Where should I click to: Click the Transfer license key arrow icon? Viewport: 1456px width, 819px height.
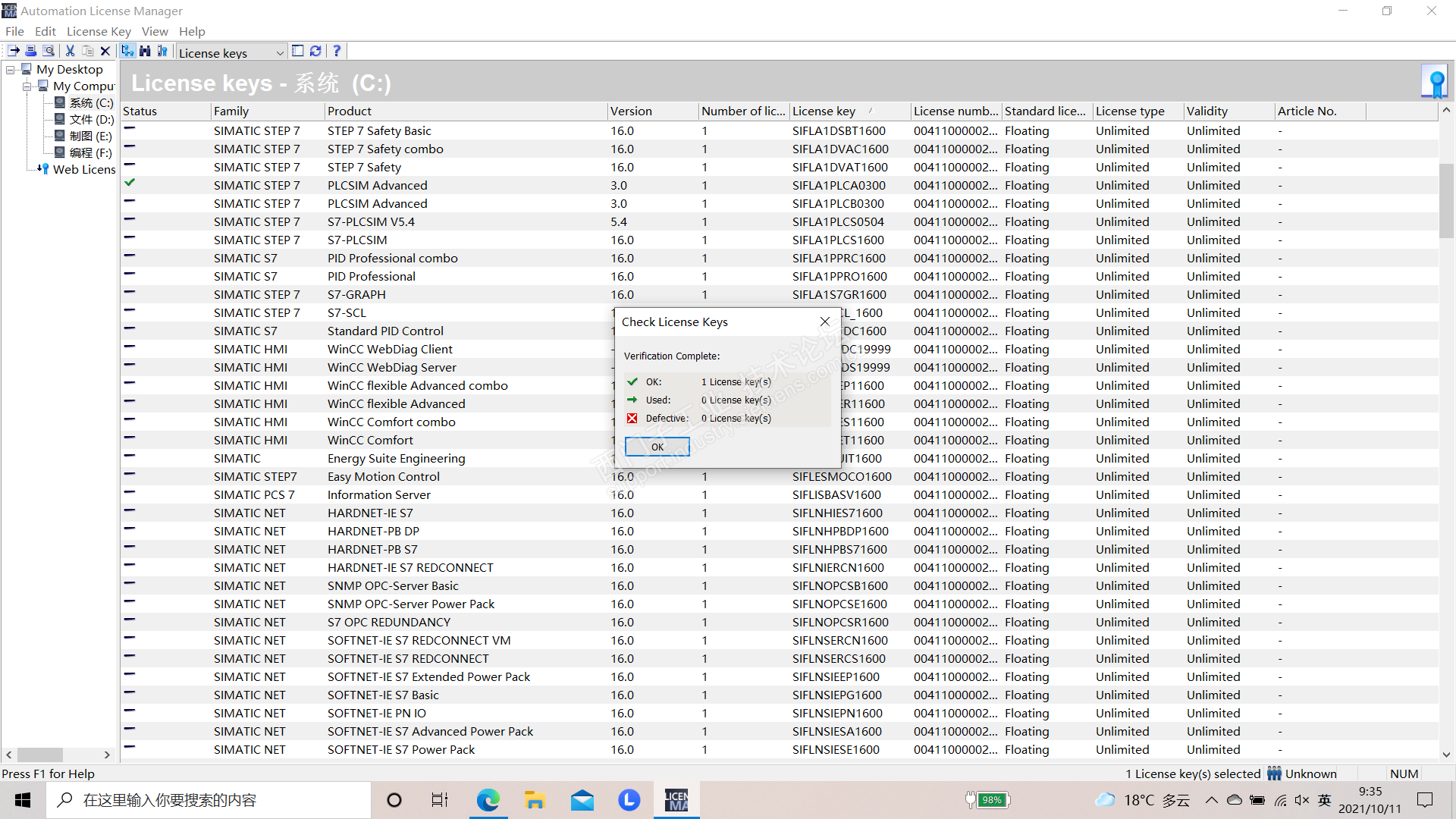pyautogui.click(x=14, y=51)
